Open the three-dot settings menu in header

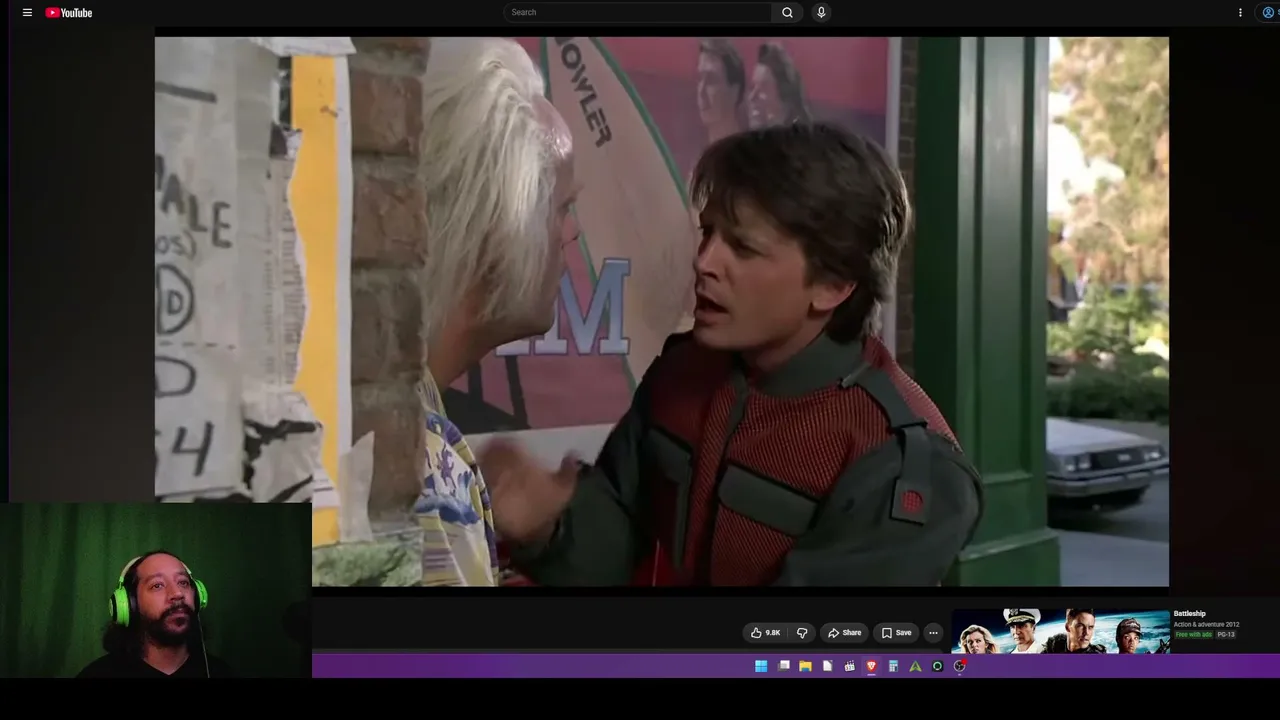tap(1240, 13)
